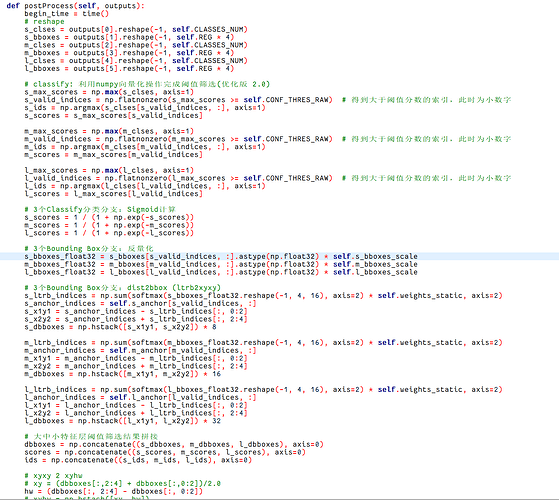Click line 'l_scores = l_max_scores[l_valid_indices]'
The width and height of the screenshot is (559, 500).
[113, 194]
